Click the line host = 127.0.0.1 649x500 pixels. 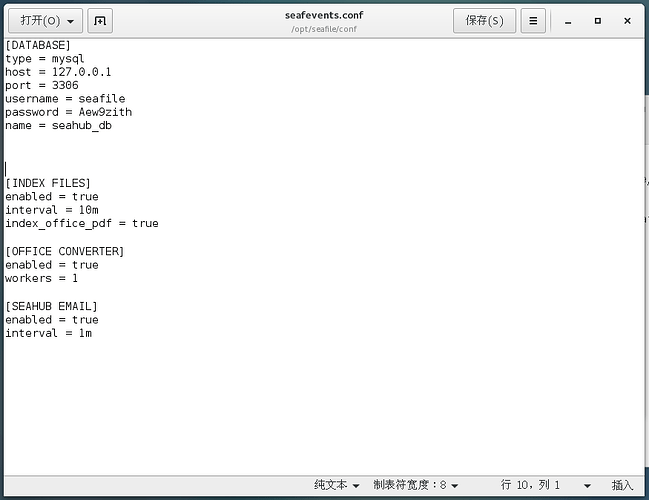click(x=58, y=72)
